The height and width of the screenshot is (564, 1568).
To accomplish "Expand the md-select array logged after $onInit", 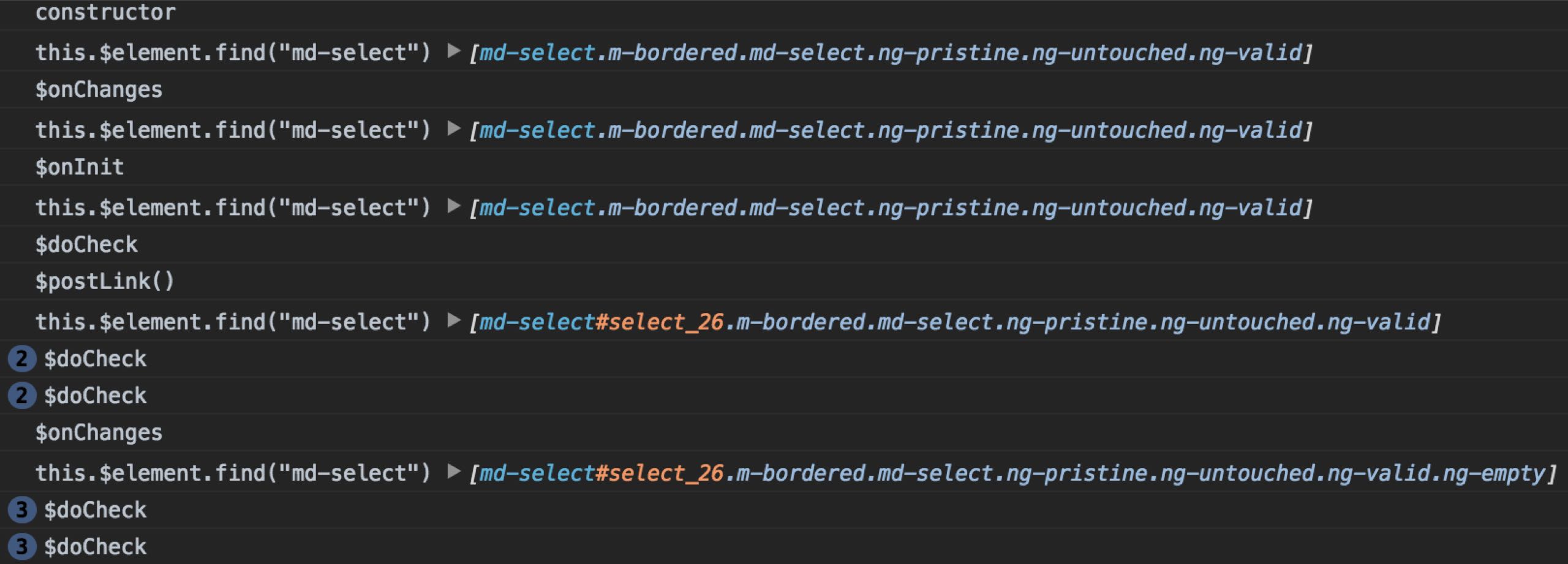I will point(453,206).
